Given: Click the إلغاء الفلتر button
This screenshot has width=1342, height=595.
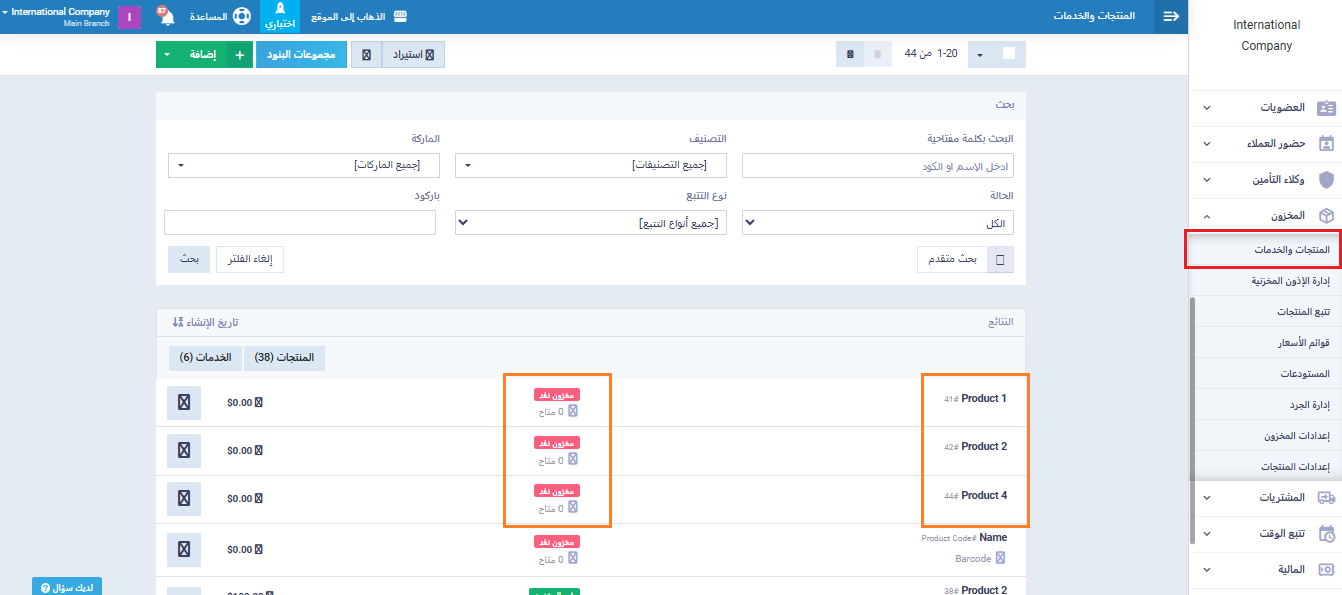Looking at the screenshot, I should point(250,260).
